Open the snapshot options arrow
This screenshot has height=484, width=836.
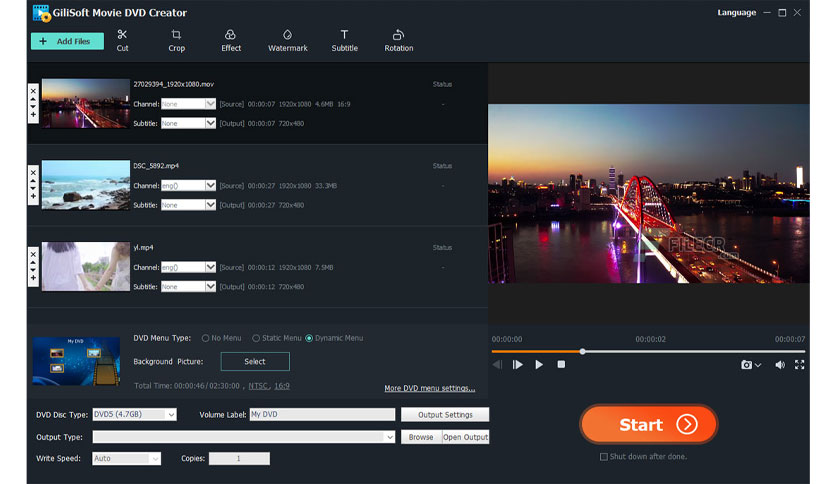[758, 365]
